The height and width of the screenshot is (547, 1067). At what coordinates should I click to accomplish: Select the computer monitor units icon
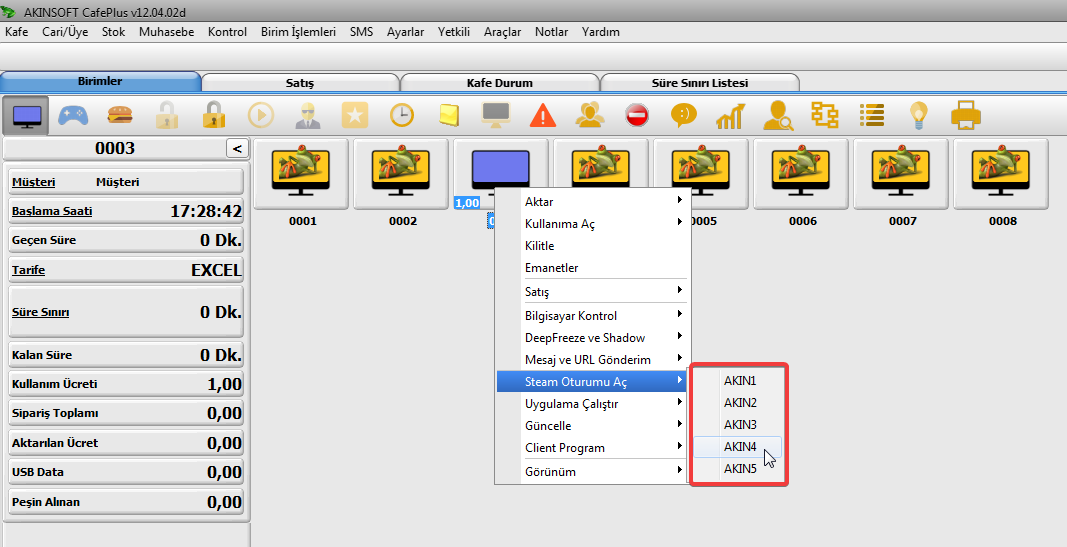point(27,116)
